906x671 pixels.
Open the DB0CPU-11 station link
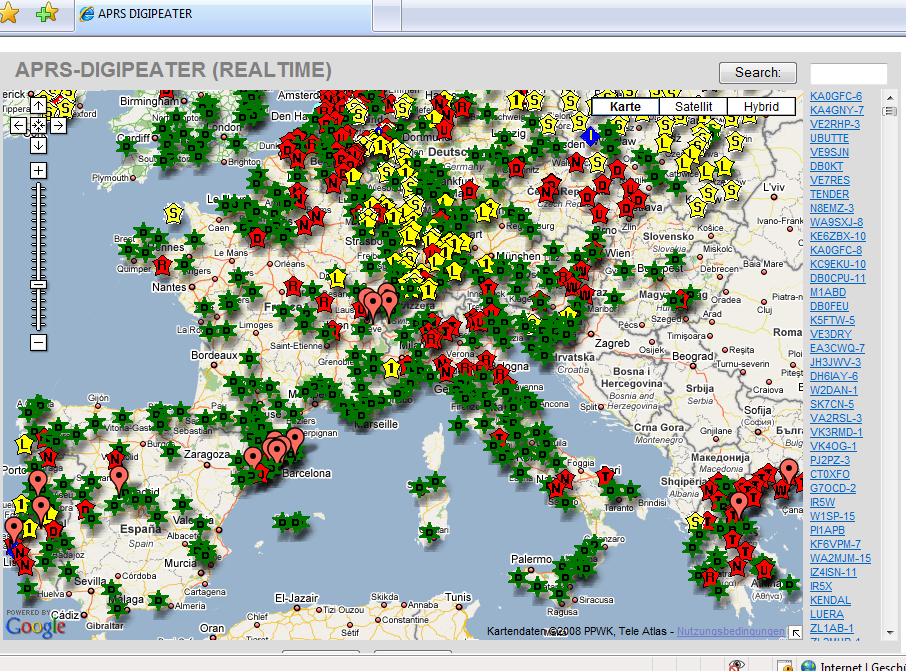point(838,278)
